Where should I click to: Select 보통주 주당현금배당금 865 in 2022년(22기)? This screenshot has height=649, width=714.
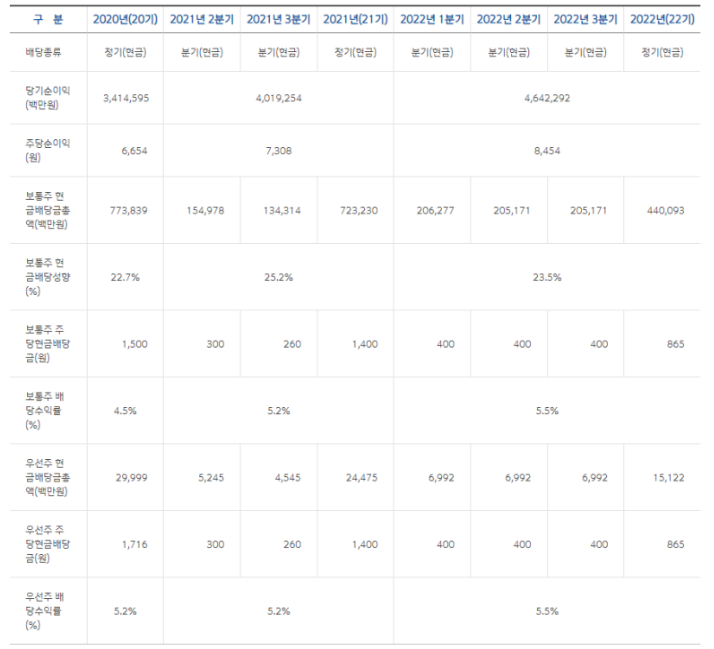click(x=676, y=344)
